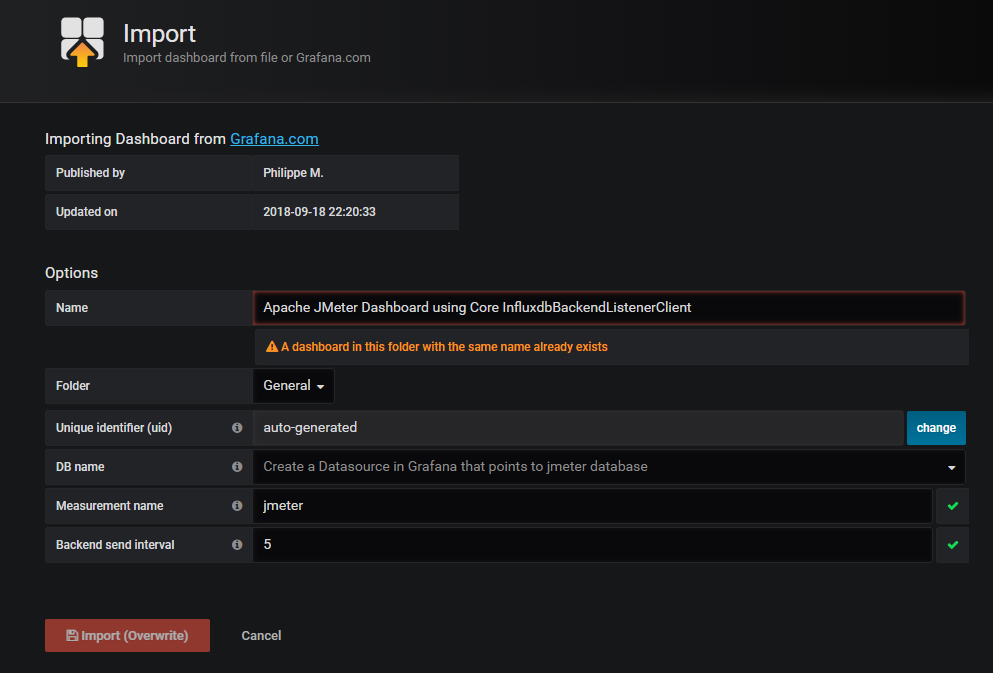Click info icon beside DB name

point(237,467)
